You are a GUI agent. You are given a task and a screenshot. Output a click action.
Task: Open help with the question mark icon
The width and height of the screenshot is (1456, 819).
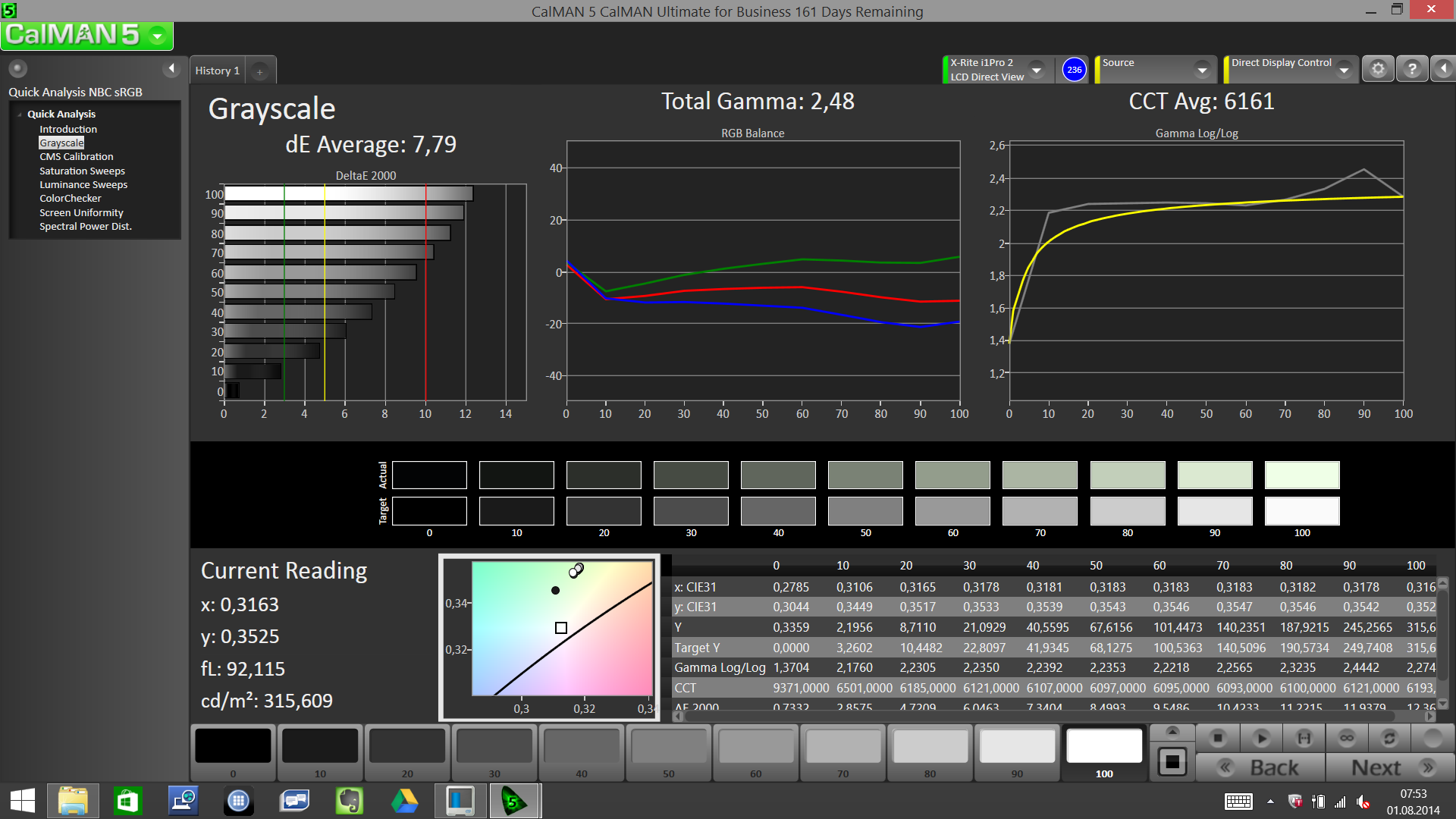click(1411, 69)
